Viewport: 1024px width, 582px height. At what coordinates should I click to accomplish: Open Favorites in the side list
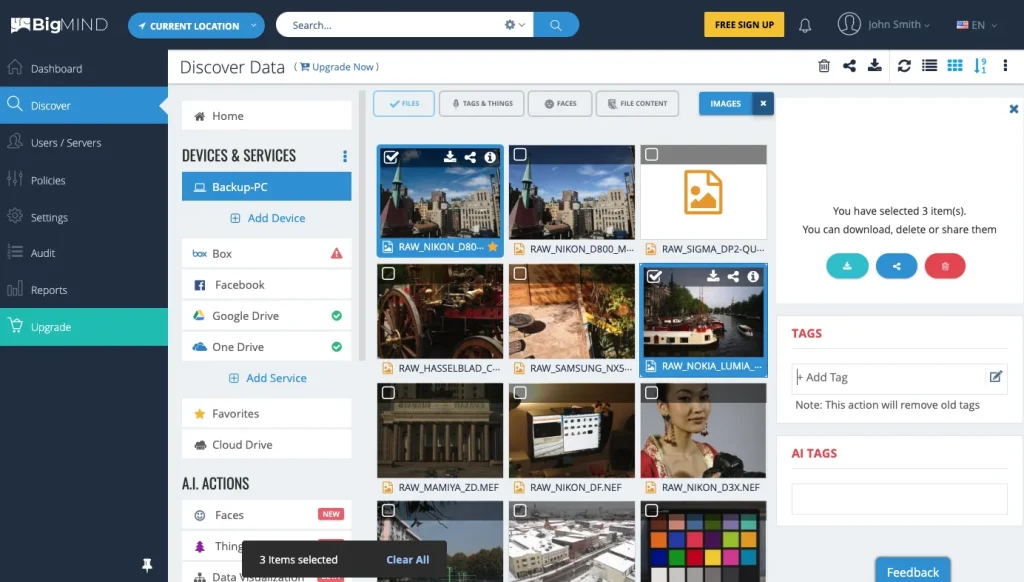pyautogui.click(x=266, y=414)
